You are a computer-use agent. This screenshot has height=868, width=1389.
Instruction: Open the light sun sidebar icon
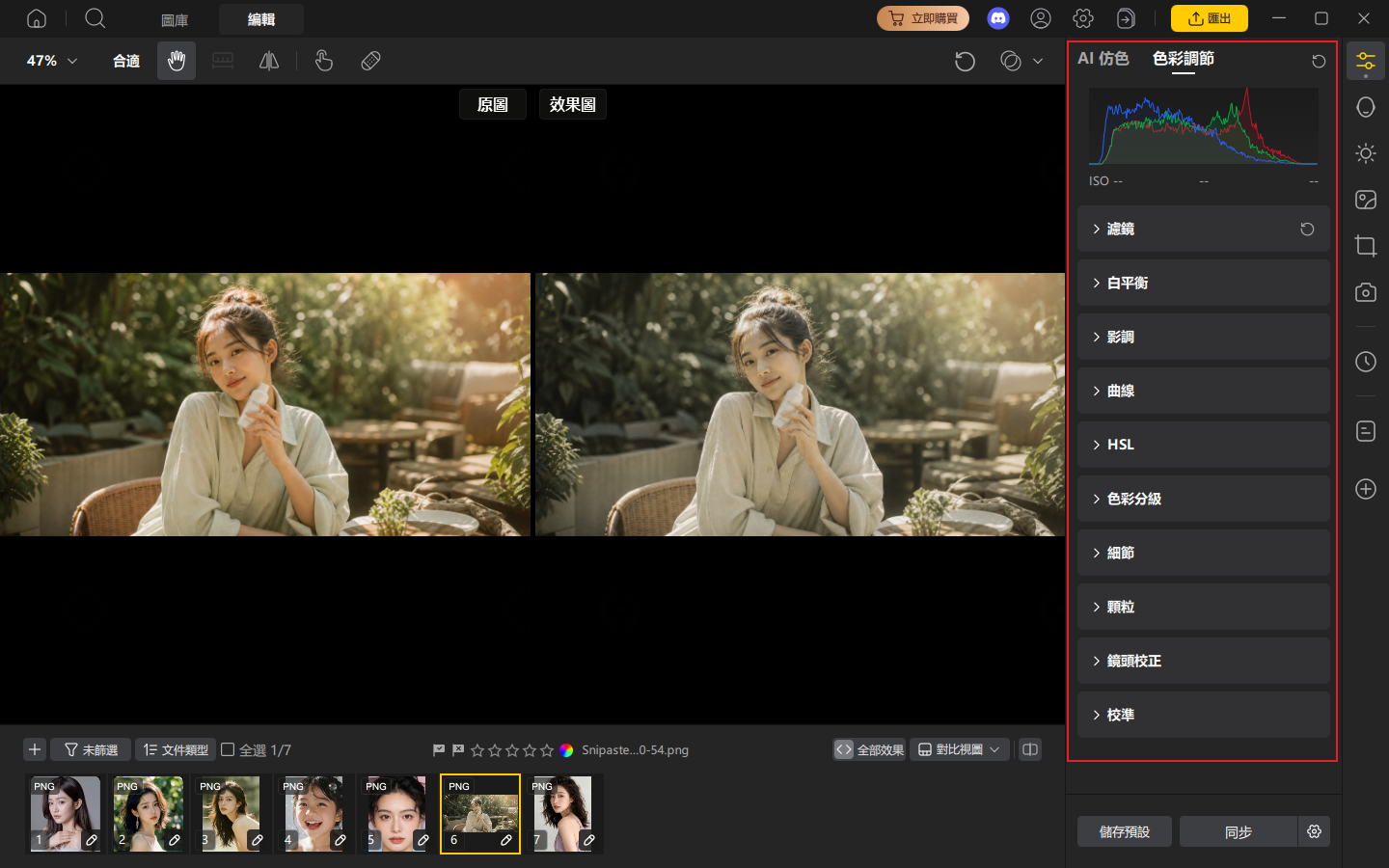click(x=1366, y=153)
